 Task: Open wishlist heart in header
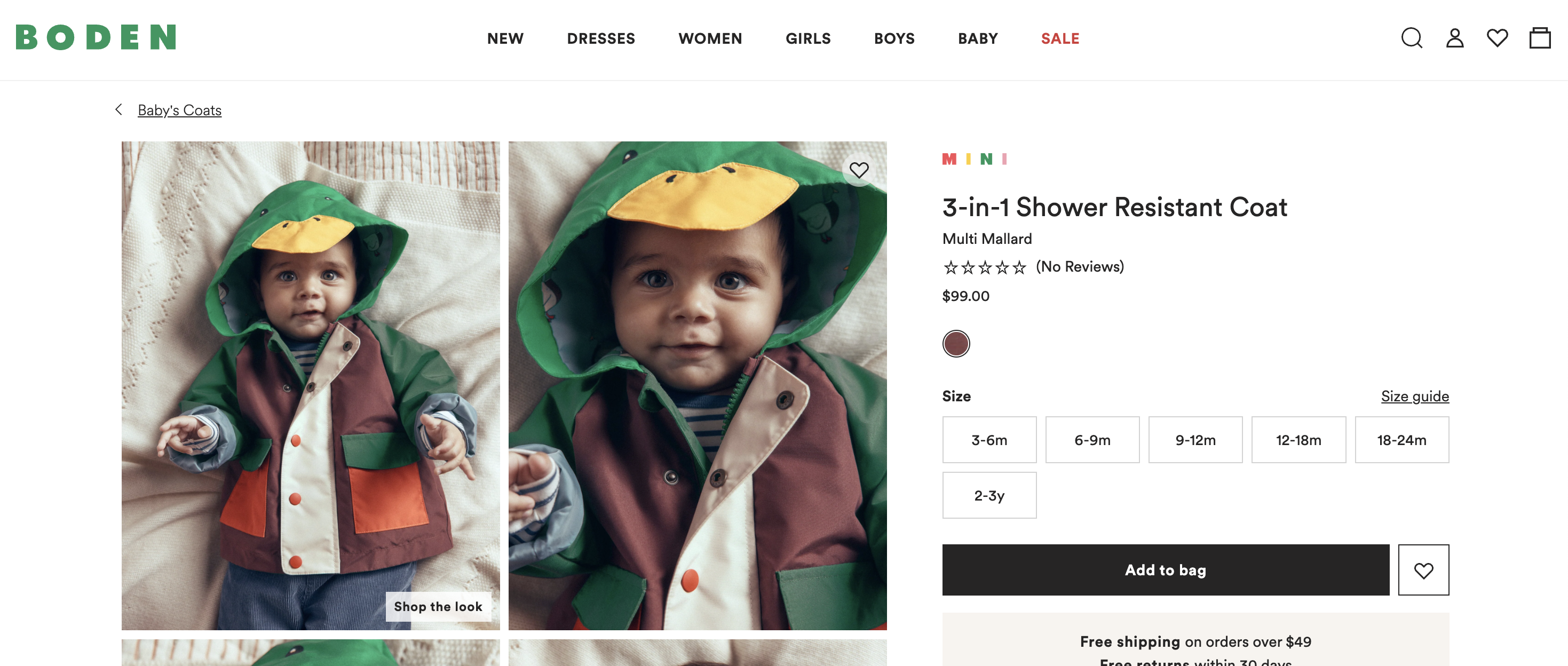click(x=1497, y=38)
